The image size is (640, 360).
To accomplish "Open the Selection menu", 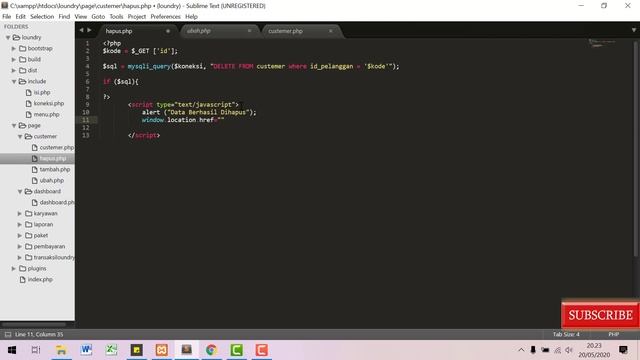I will point(42,17).
